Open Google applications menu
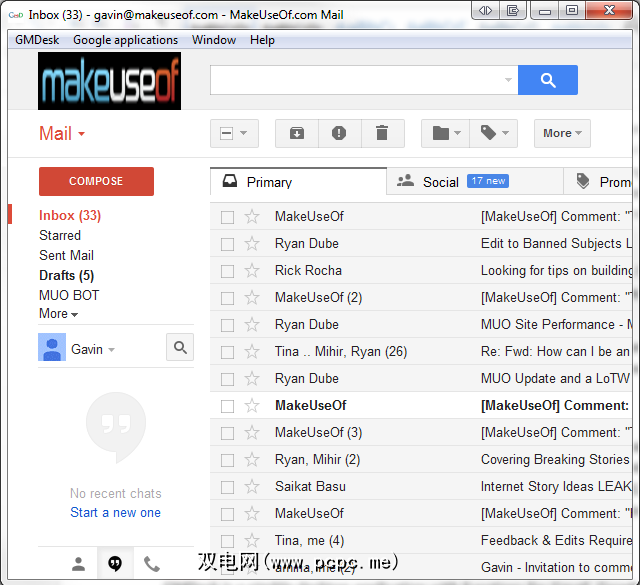Screen dimensions: 640x585 click(x=125, y=40)
